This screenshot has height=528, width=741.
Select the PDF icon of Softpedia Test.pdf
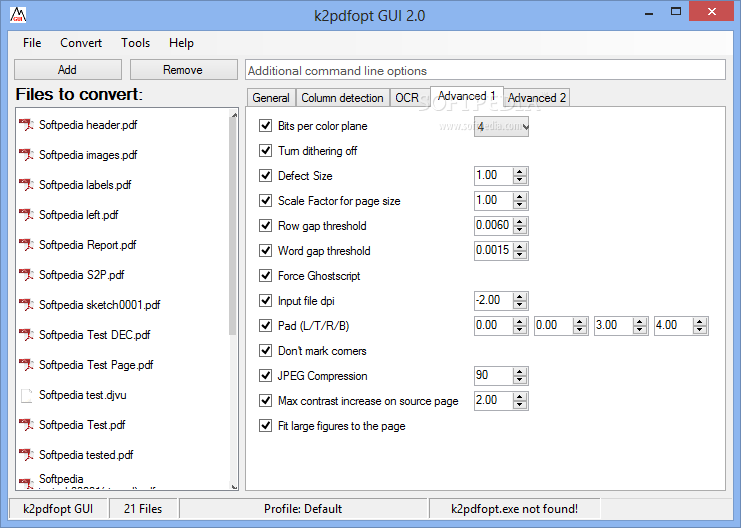point(26,425)
